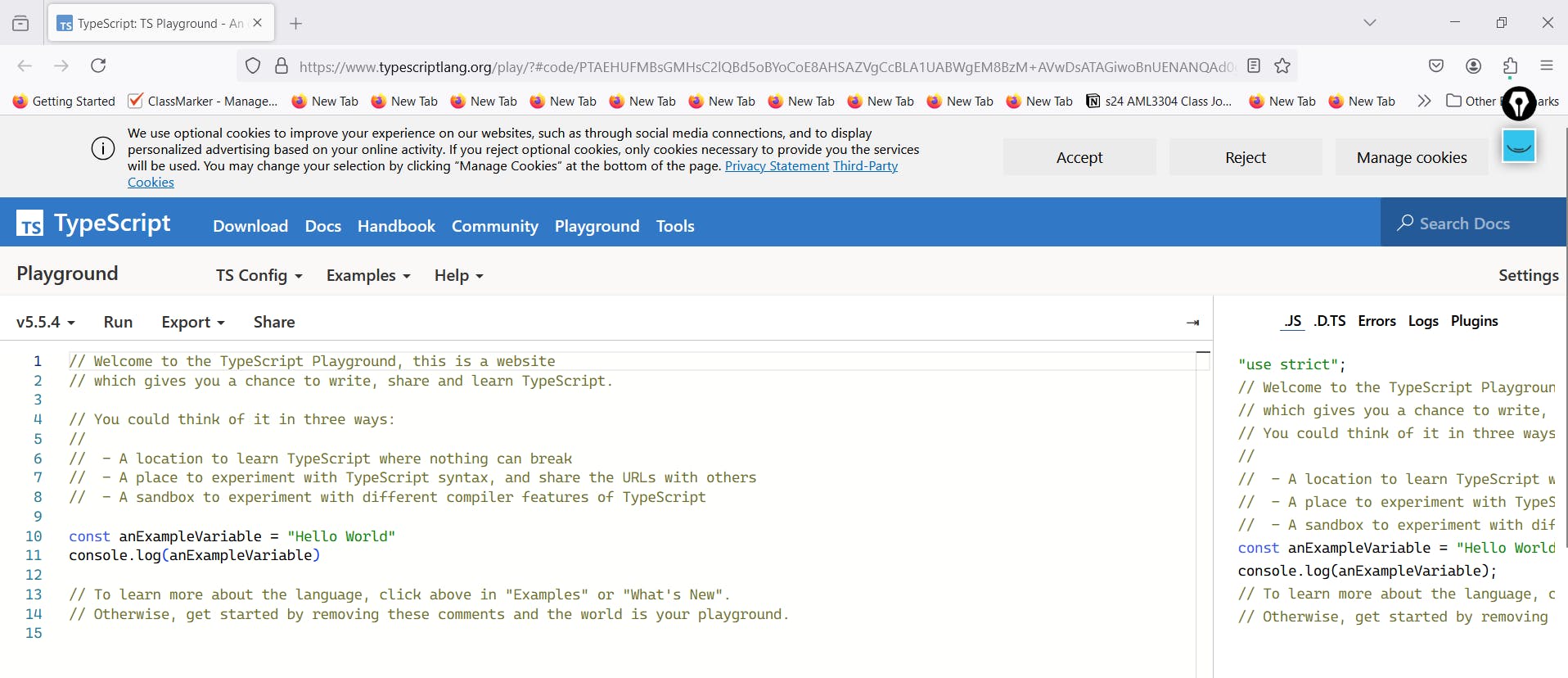Viewport: 1568px width, 678px height.
Task: Open s24 AML3304 Class bookmark
Action: [x=1159, y=101]
